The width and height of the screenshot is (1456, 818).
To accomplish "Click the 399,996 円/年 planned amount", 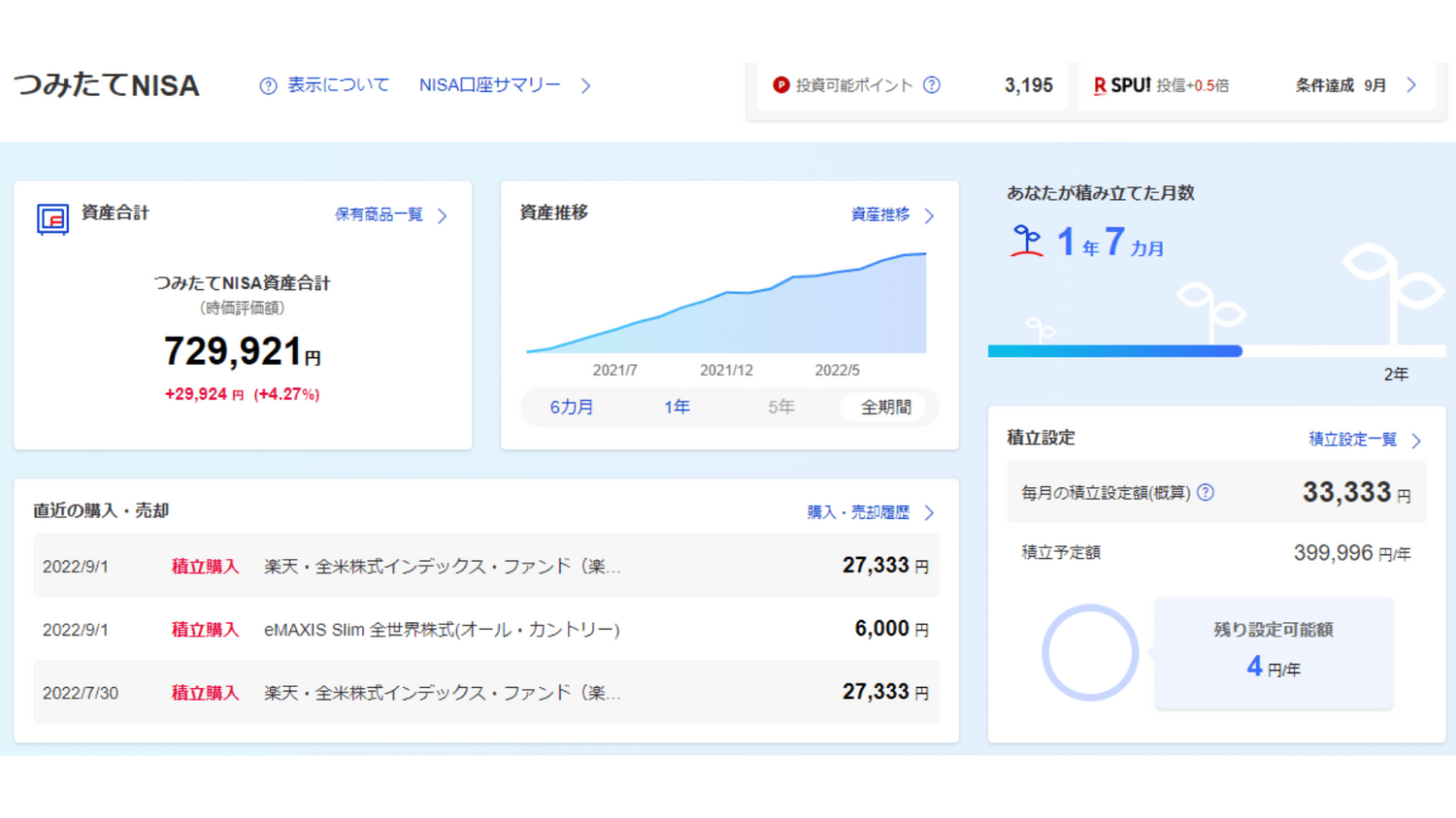I will click(1352, 553).
